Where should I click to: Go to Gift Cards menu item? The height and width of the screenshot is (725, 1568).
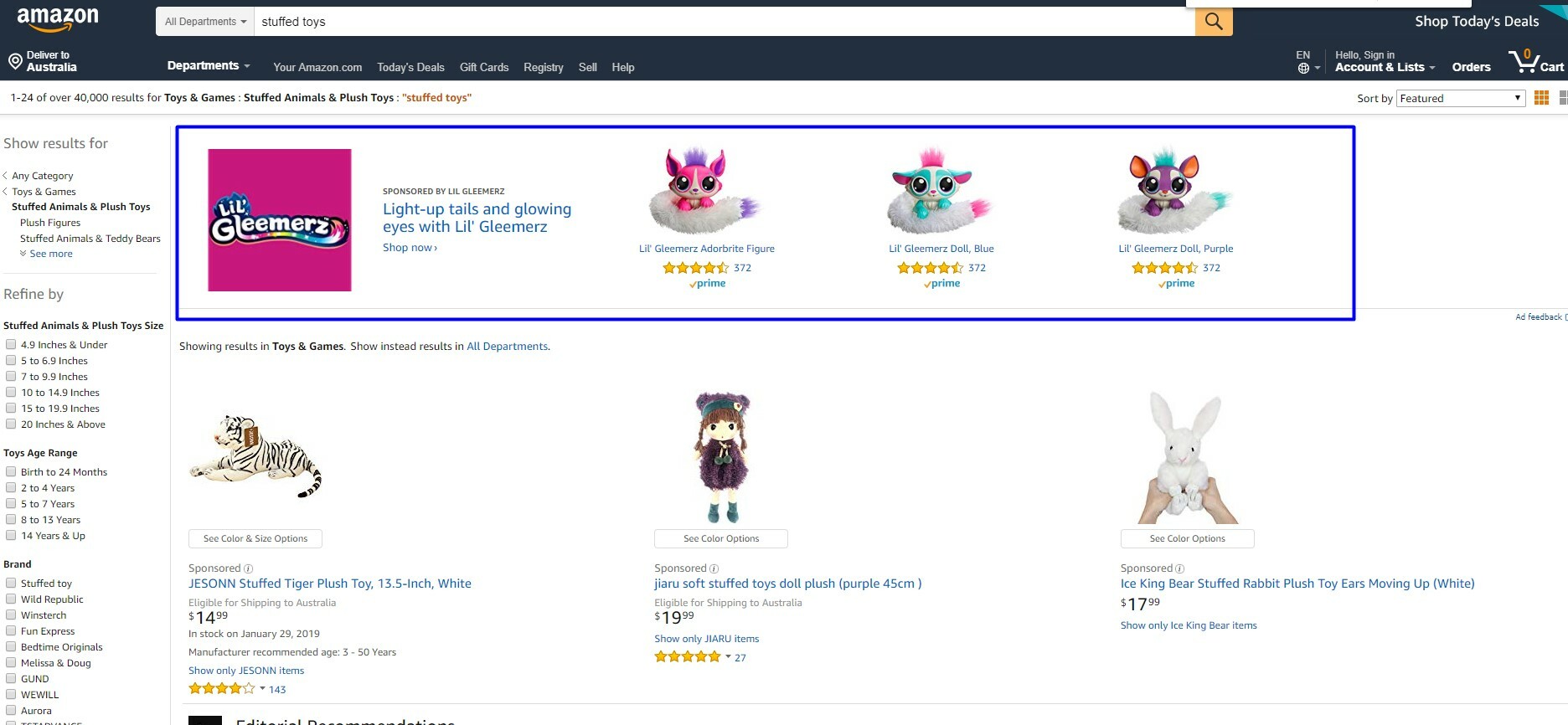(x=484, y=67)
